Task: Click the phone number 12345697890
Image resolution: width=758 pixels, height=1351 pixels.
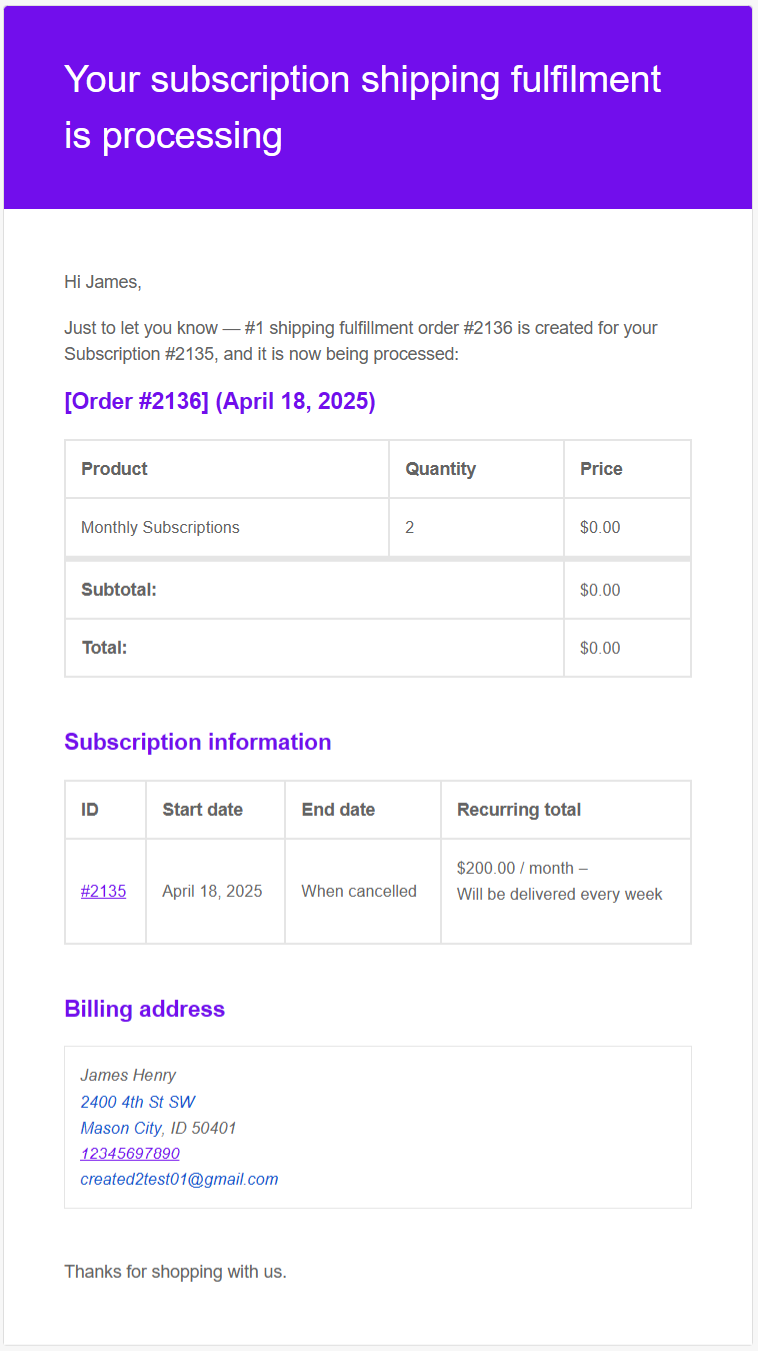Action: click(130, 1153)
